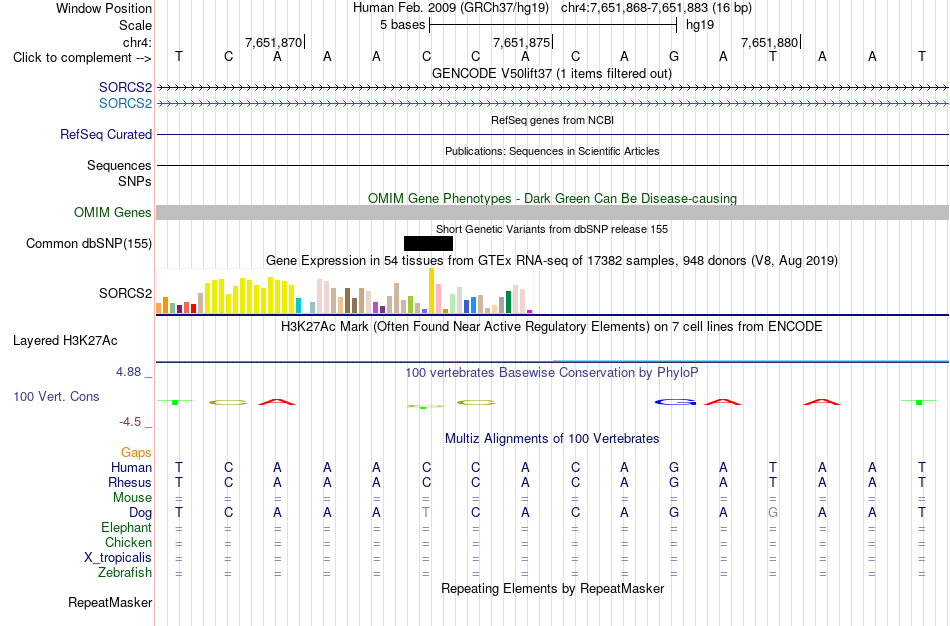Click the chr4: ruler label
950x626 pixels.
pos(137,42)
